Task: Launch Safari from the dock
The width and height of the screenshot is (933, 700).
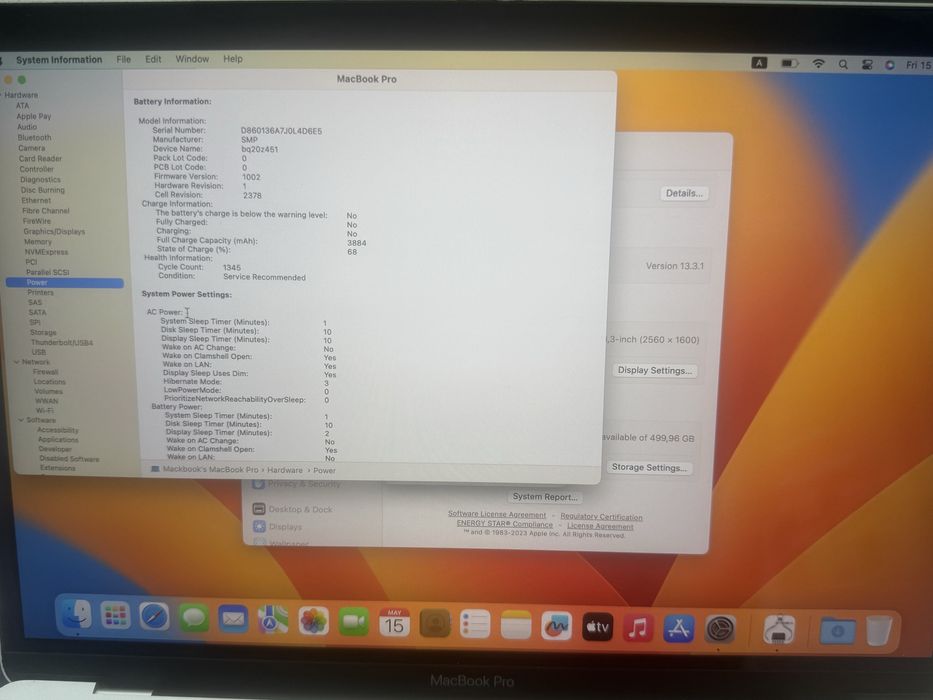Action: click(154, 616)
